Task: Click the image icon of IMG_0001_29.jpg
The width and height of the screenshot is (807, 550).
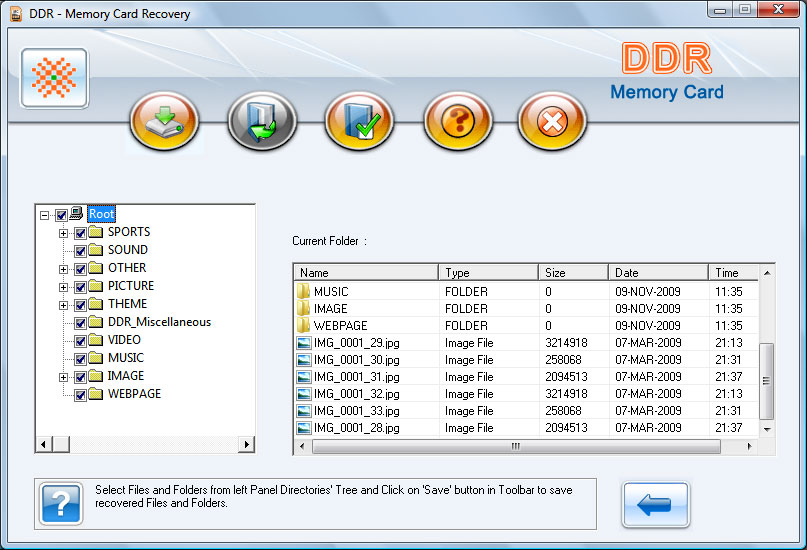Action: [304, 343]
